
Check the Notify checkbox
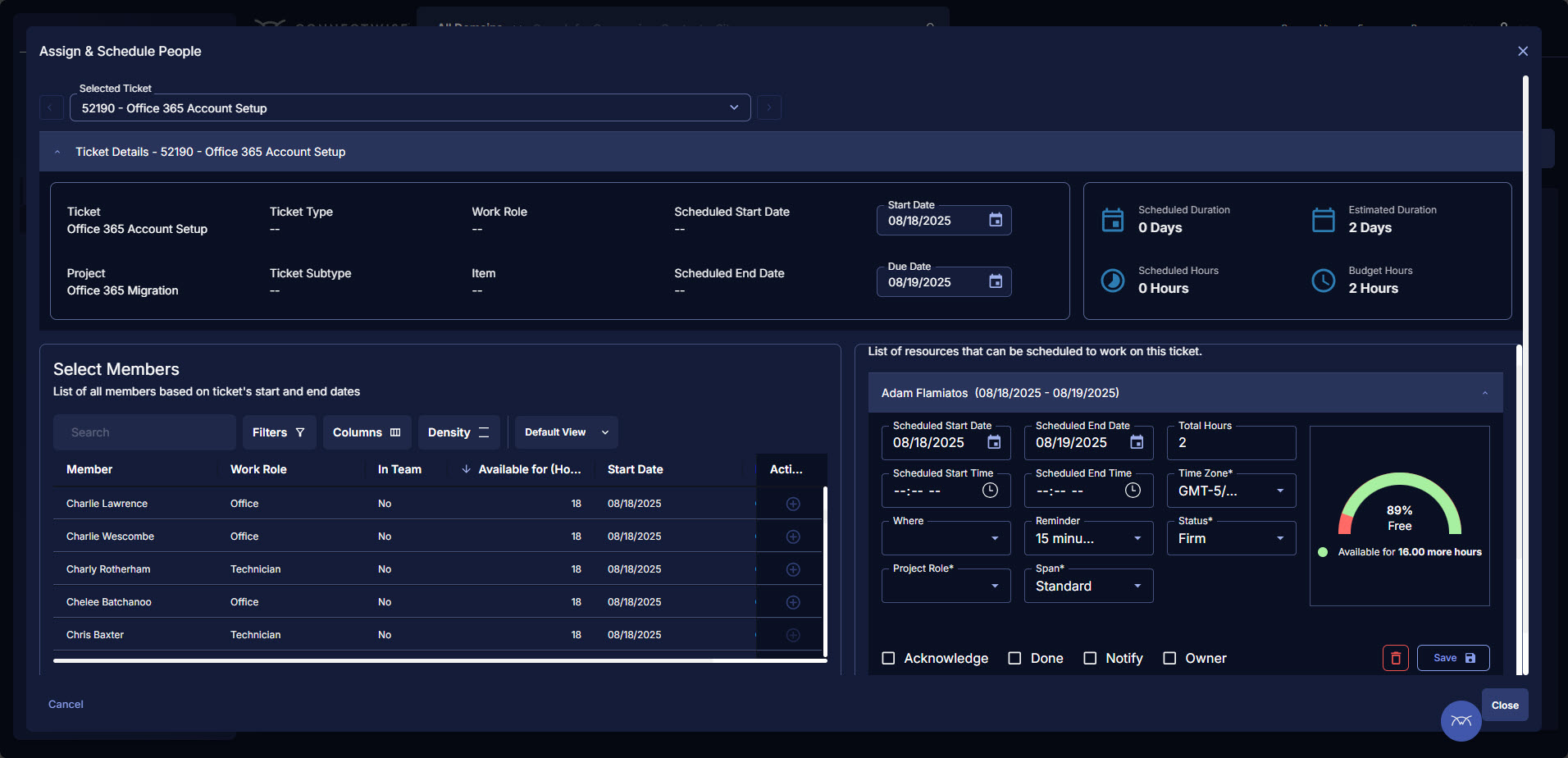1090,658
